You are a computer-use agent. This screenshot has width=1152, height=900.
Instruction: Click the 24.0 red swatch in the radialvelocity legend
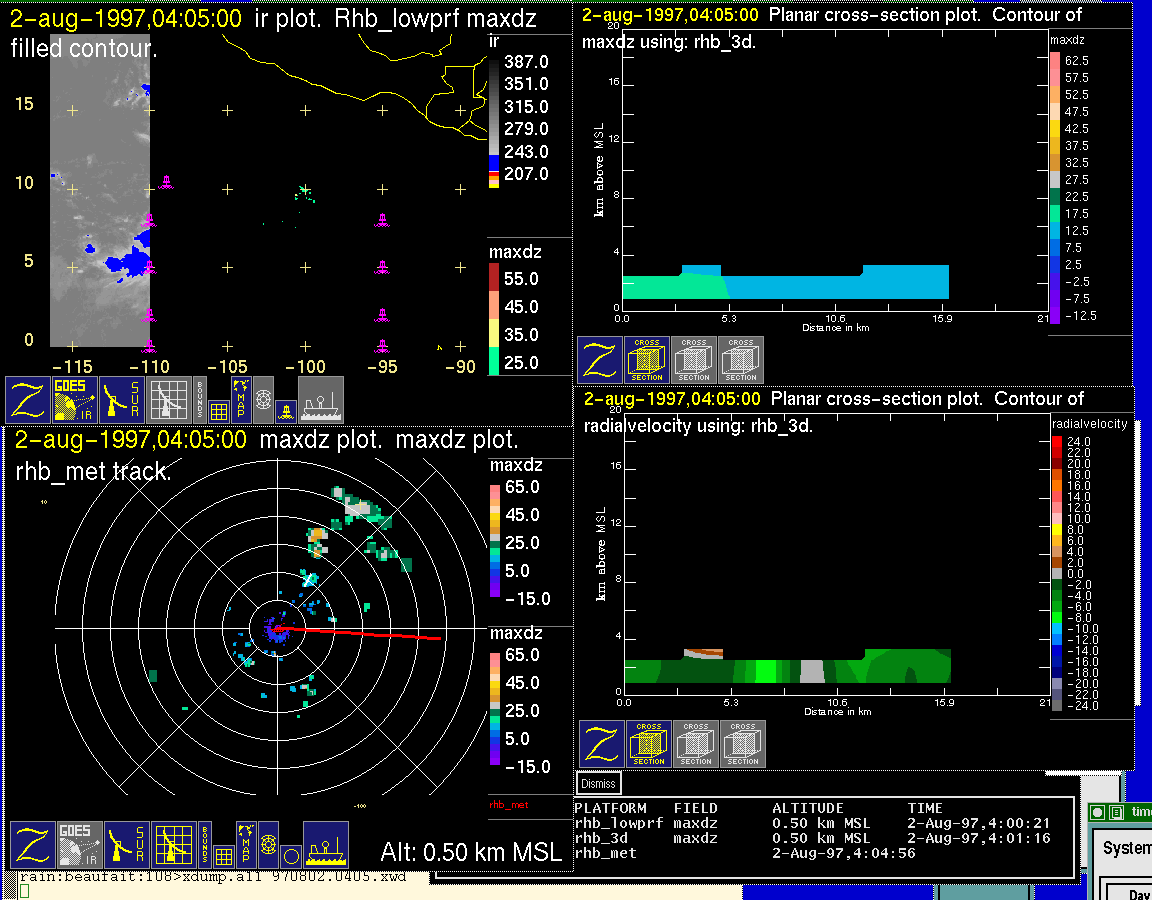1058,441
